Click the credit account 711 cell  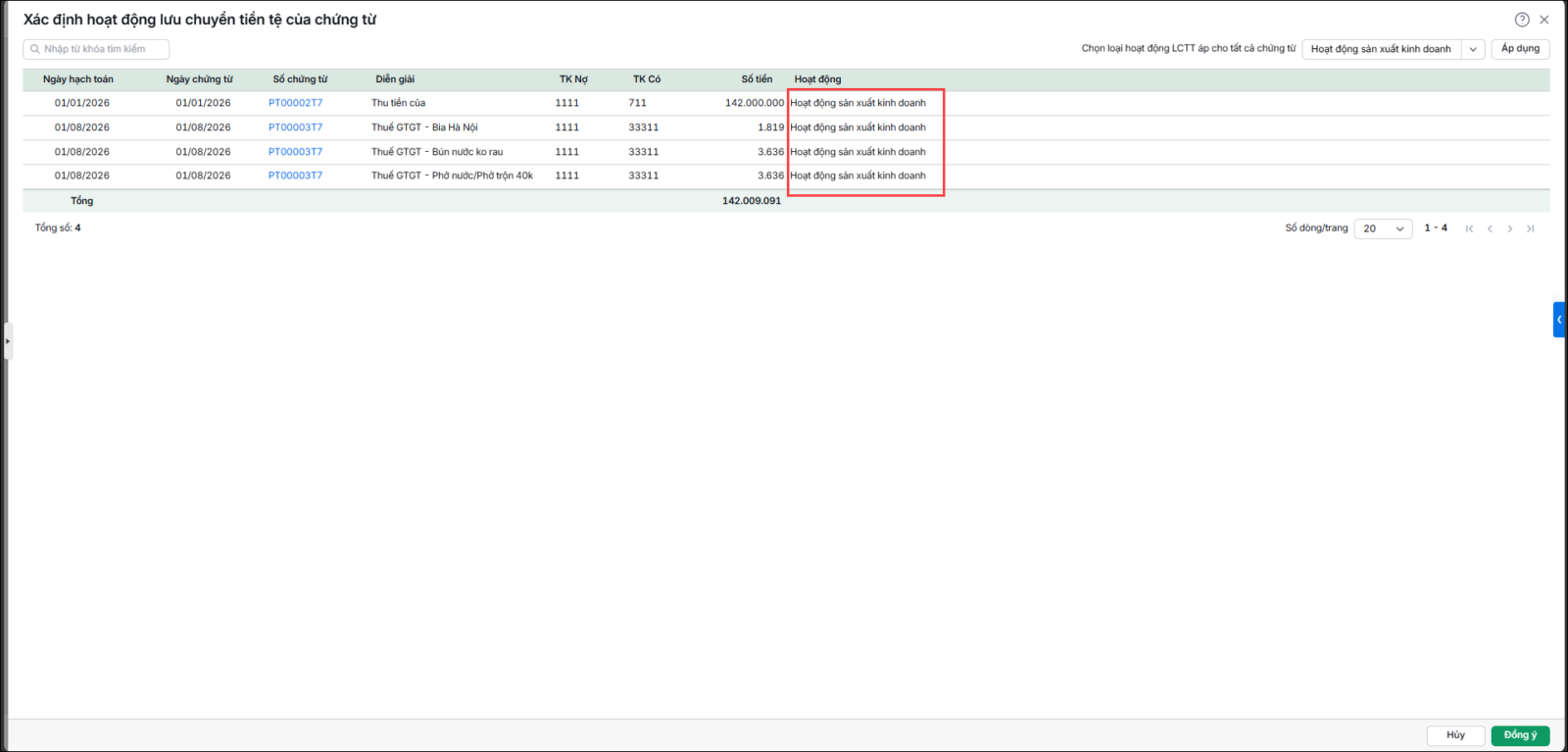pyautogui.click(x=638, y=103)
